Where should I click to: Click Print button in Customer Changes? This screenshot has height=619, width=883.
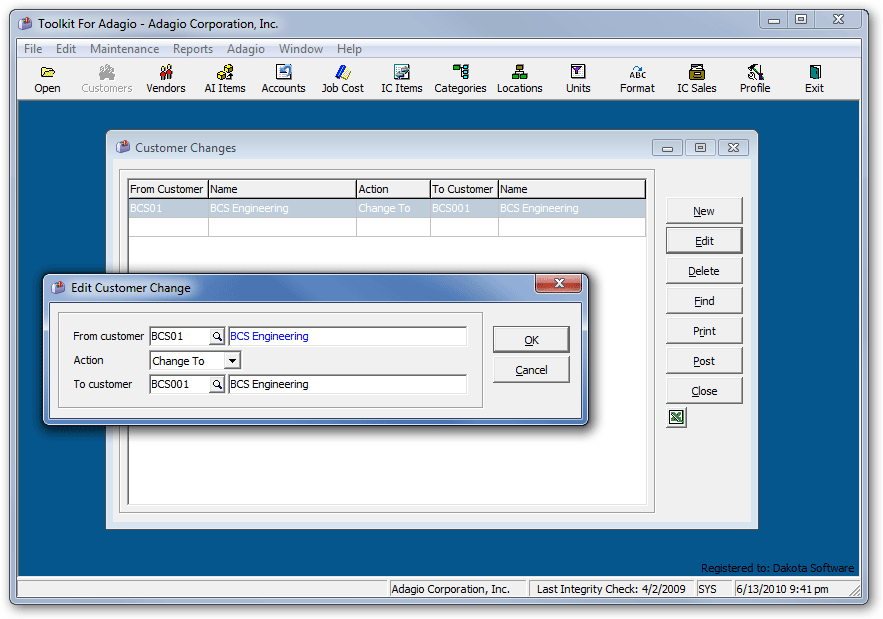coord(704,331)
